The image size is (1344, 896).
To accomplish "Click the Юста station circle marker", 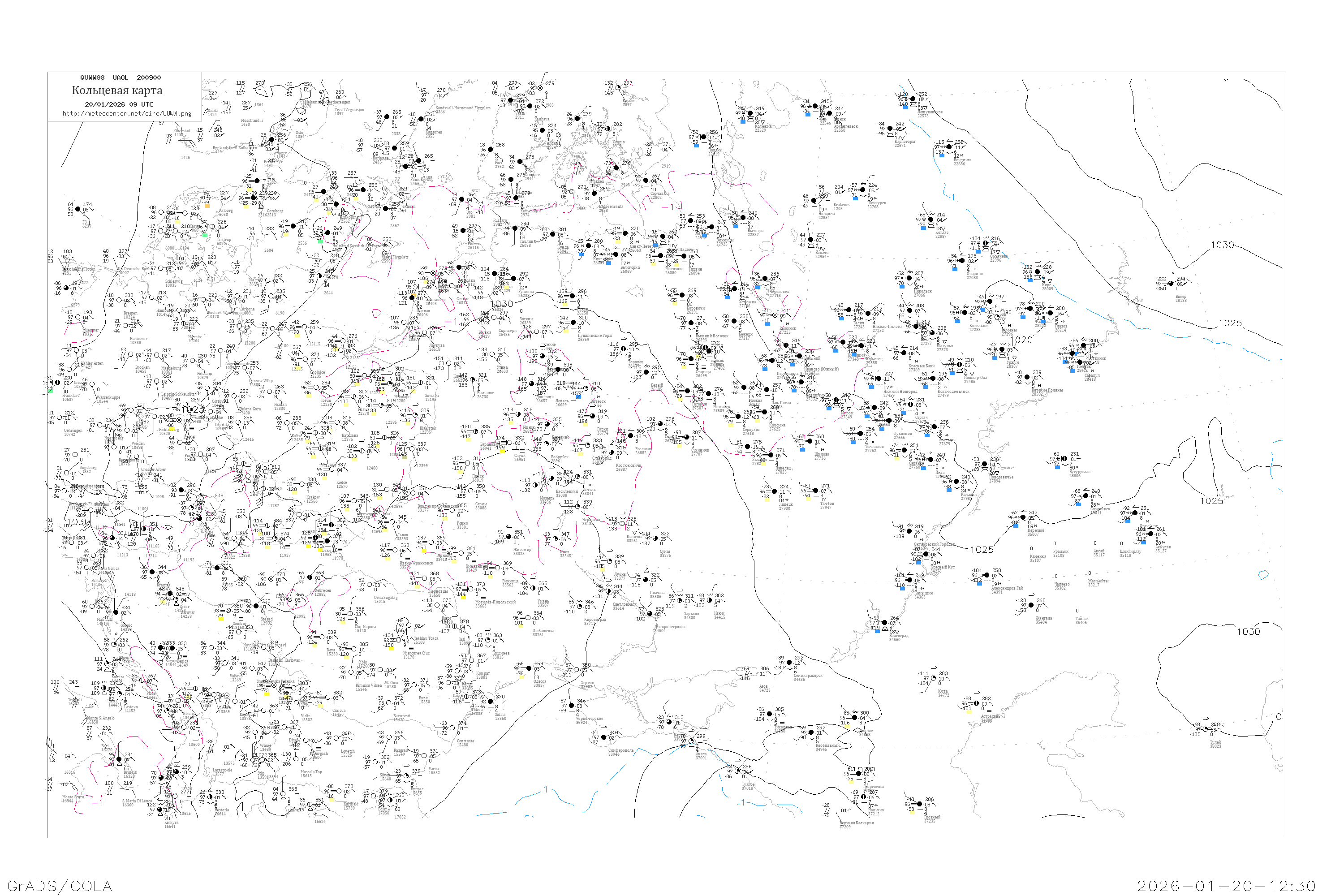I will 933,678.
